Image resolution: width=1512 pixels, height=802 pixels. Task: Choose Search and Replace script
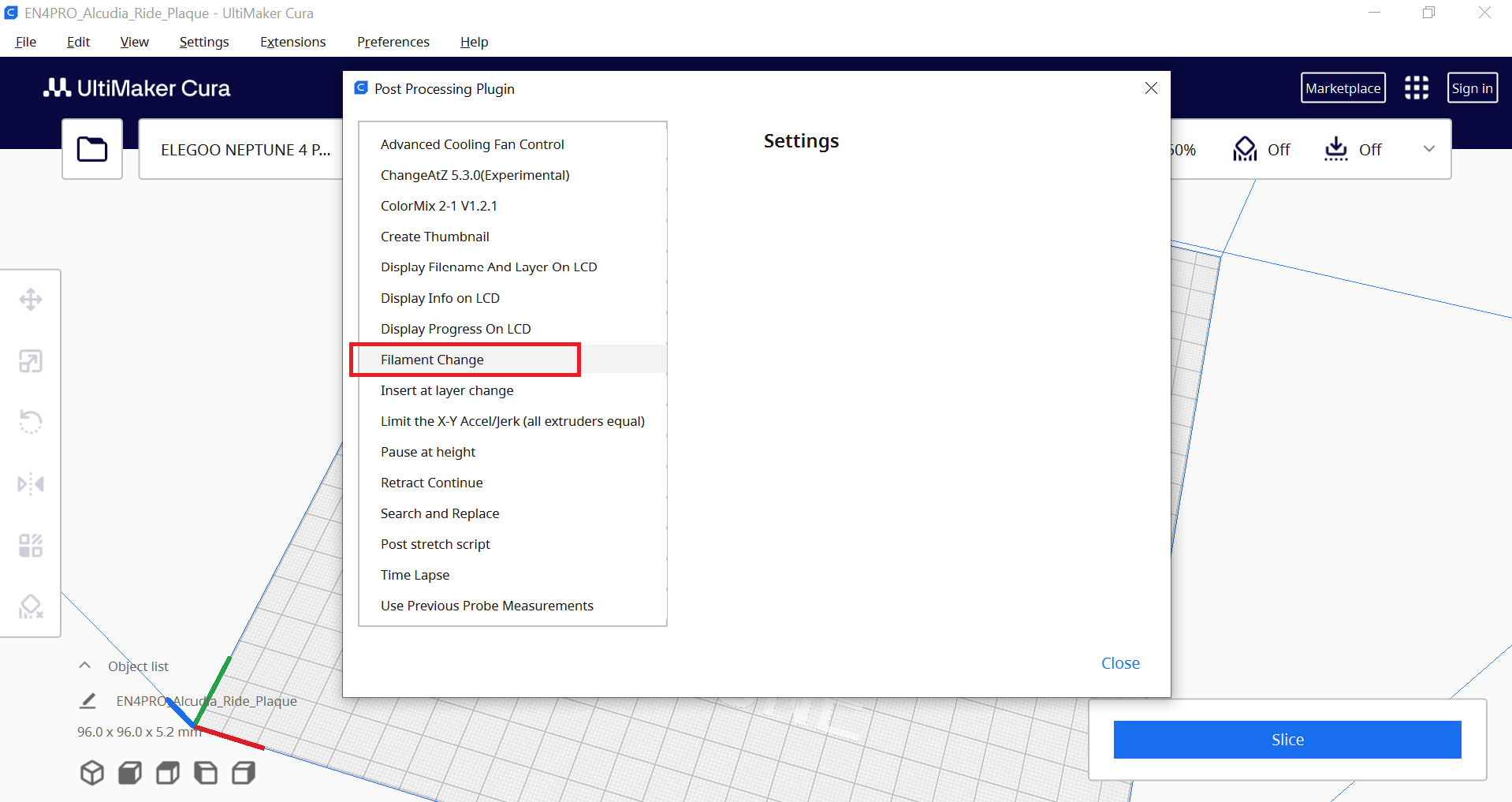pos(512,513)
